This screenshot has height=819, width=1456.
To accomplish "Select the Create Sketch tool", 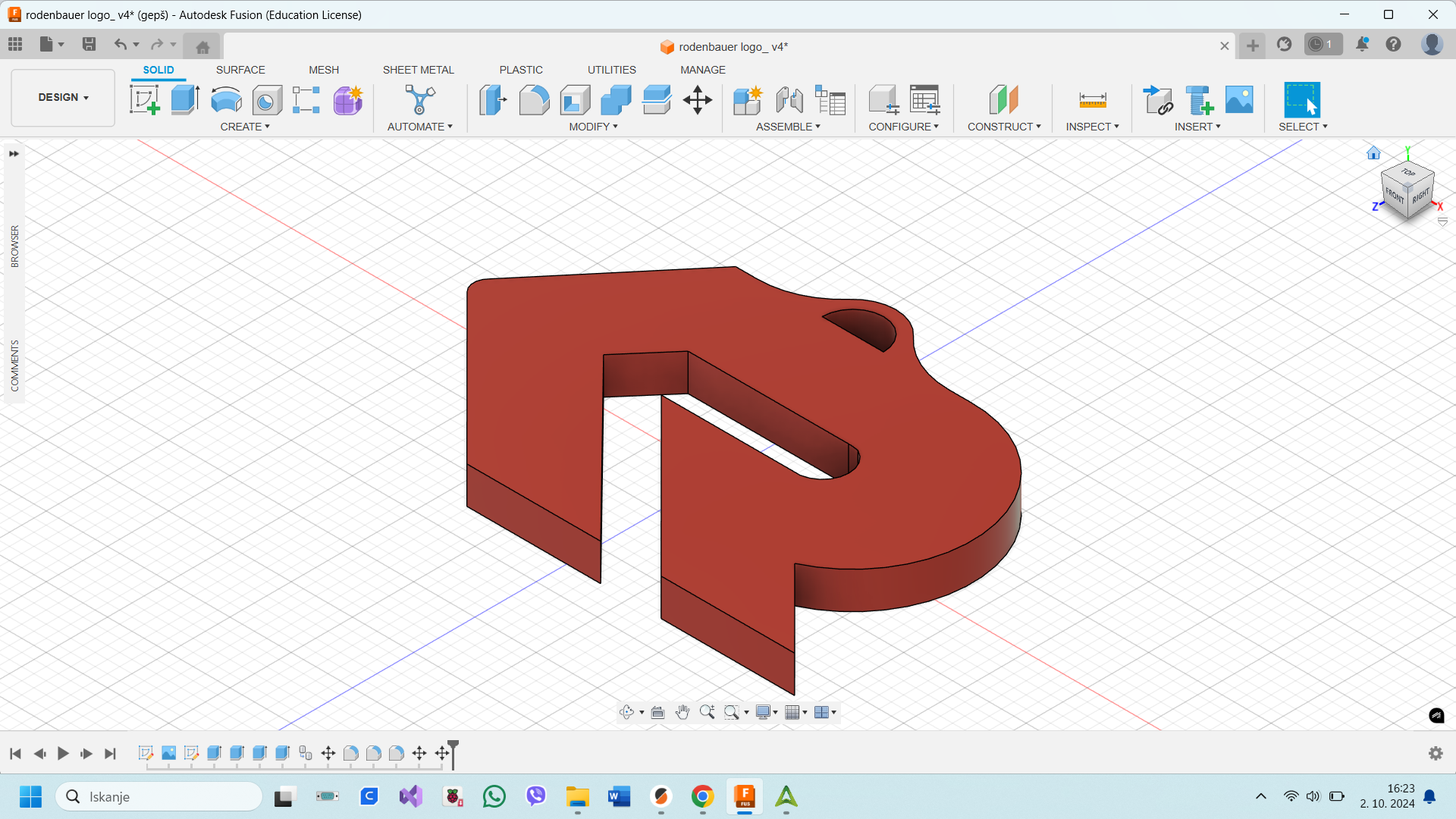I will [144, 99].
